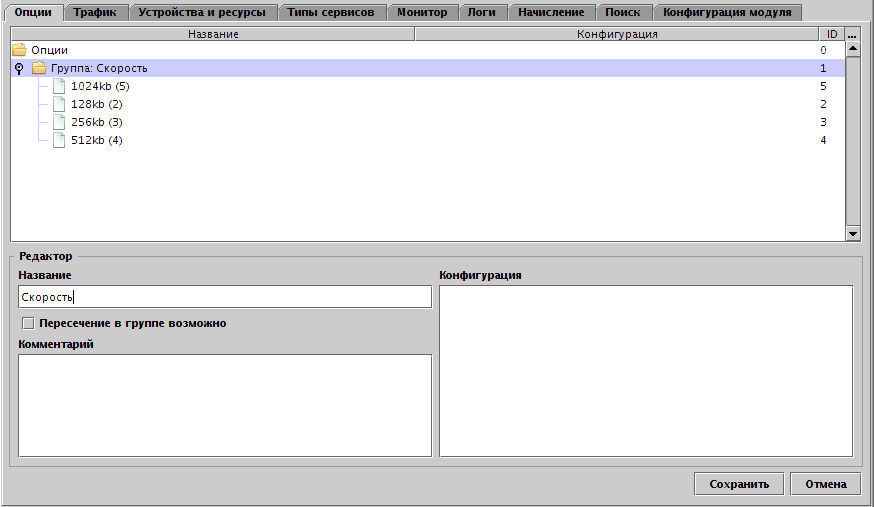The width and height of the screenshot is (874, 507).
Task: Click the 256kb (3) document icon
Action: click(x=59, y=122)
